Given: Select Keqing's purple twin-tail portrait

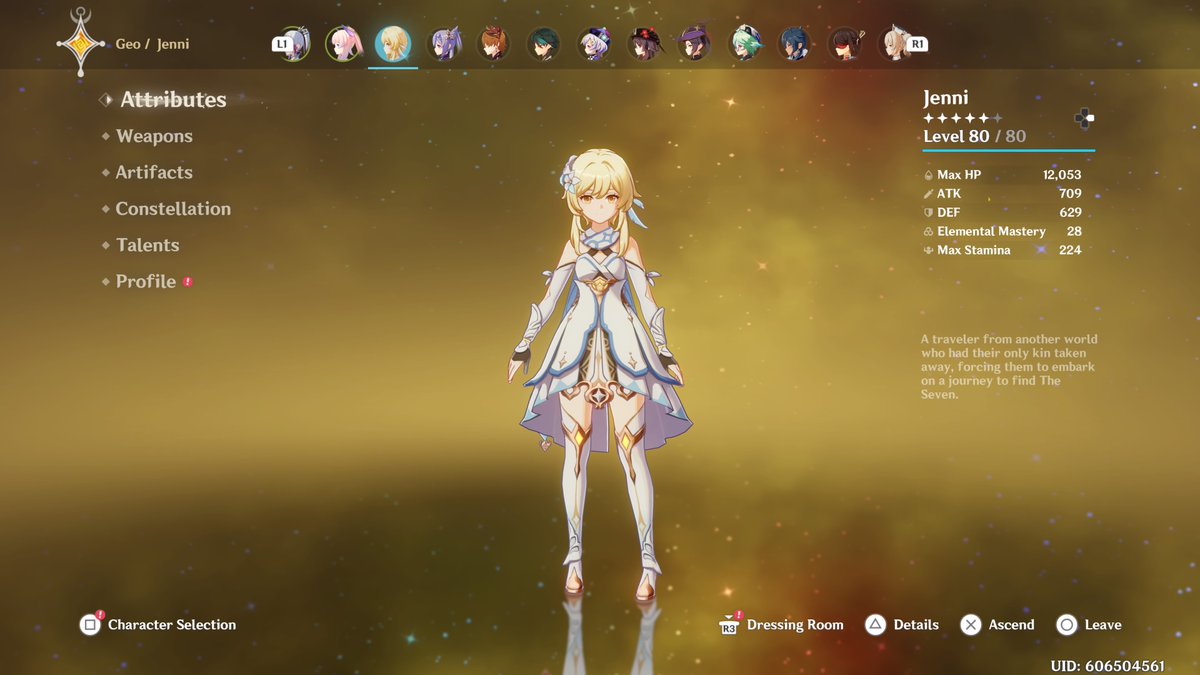Looking at the screenshot, I should coord(444,44).
